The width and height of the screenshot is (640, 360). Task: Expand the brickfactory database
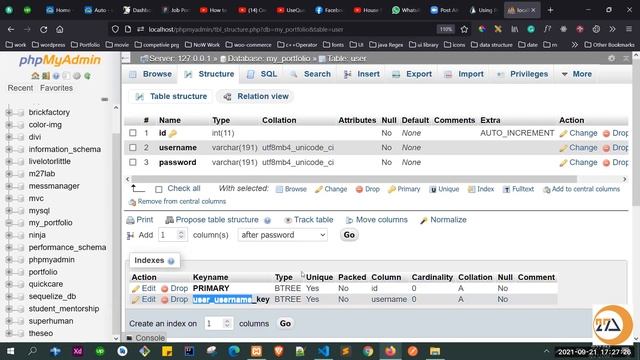tap(9, 112)
